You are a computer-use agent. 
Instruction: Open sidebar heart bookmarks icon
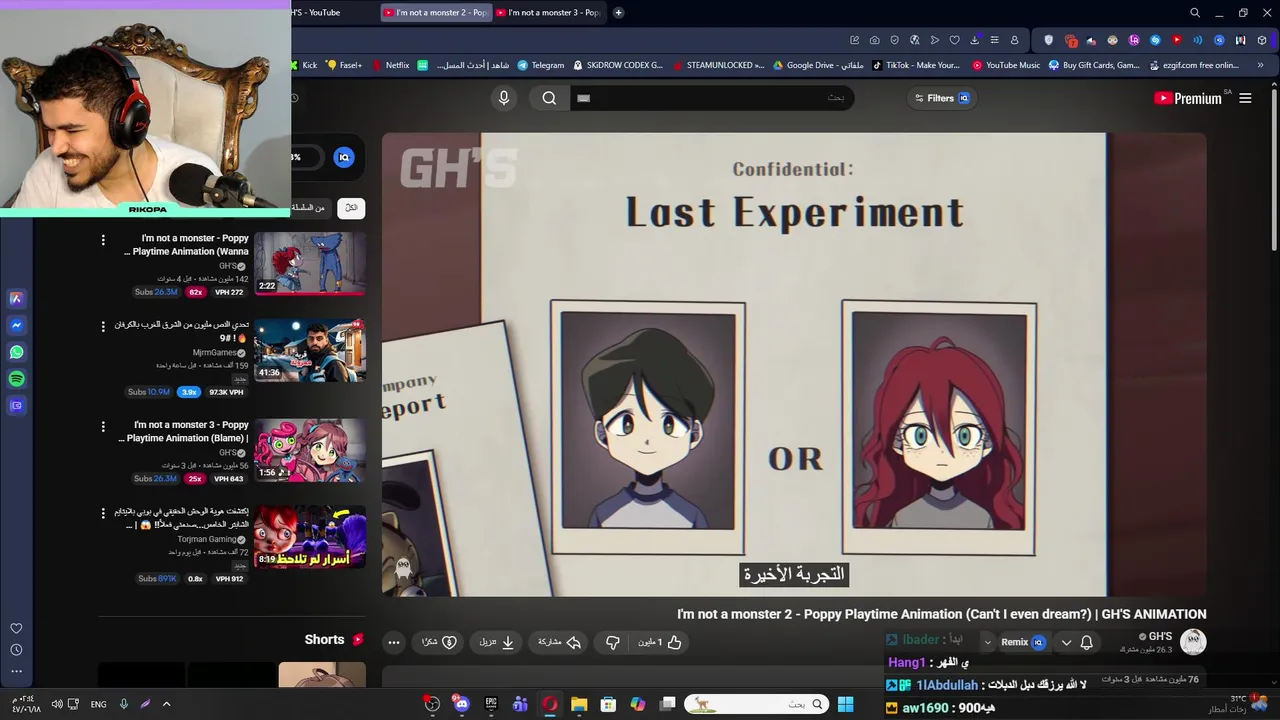coord(16,628)
